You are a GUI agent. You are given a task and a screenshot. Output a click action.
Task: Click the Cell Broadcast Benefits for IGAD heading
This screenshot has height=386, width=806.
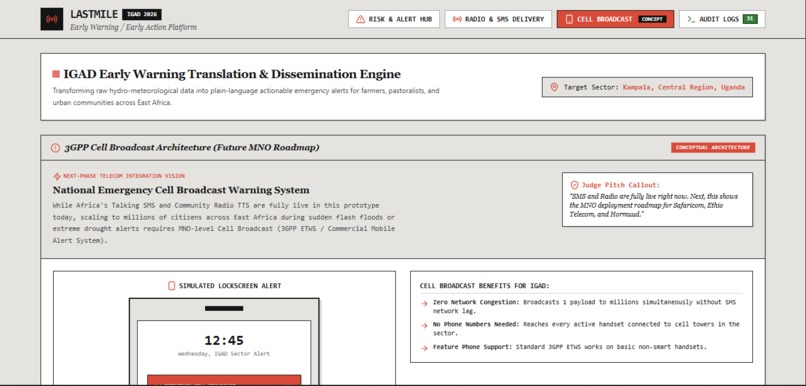pyautogui.click(x=484, y=286)
